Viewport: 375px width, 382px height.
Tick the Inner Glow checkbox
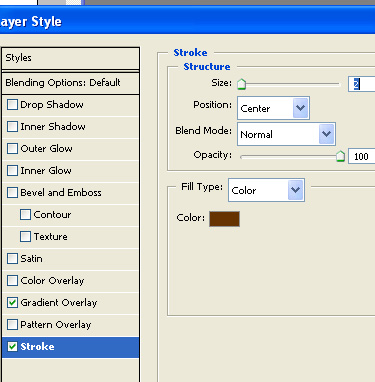point(12,171)
